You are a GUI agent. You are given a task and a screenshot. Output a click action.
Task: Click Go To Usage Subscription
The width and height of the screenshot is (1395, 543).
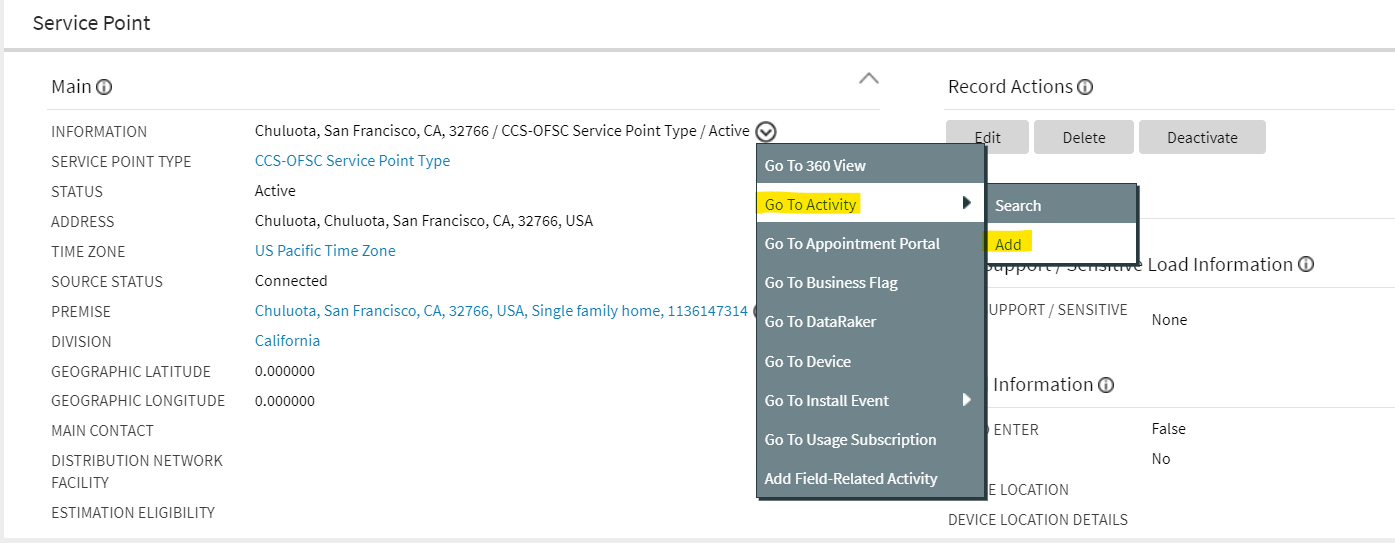850,440
